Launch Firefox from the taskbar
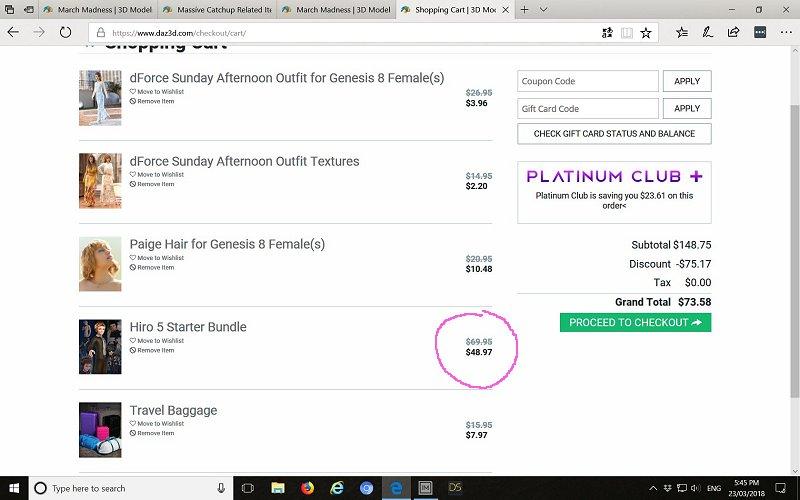Screen dimensions: 800x500 (x=307, y=488)
